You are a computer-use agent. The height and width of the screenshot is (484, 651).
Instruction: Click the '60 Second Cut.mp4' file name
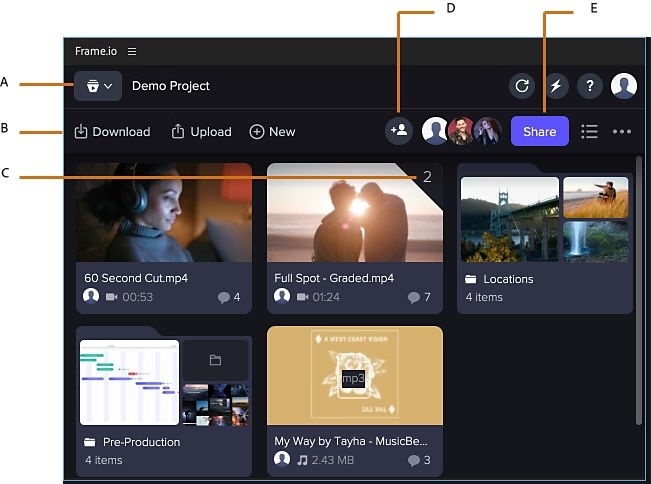(x=136, y=278)
